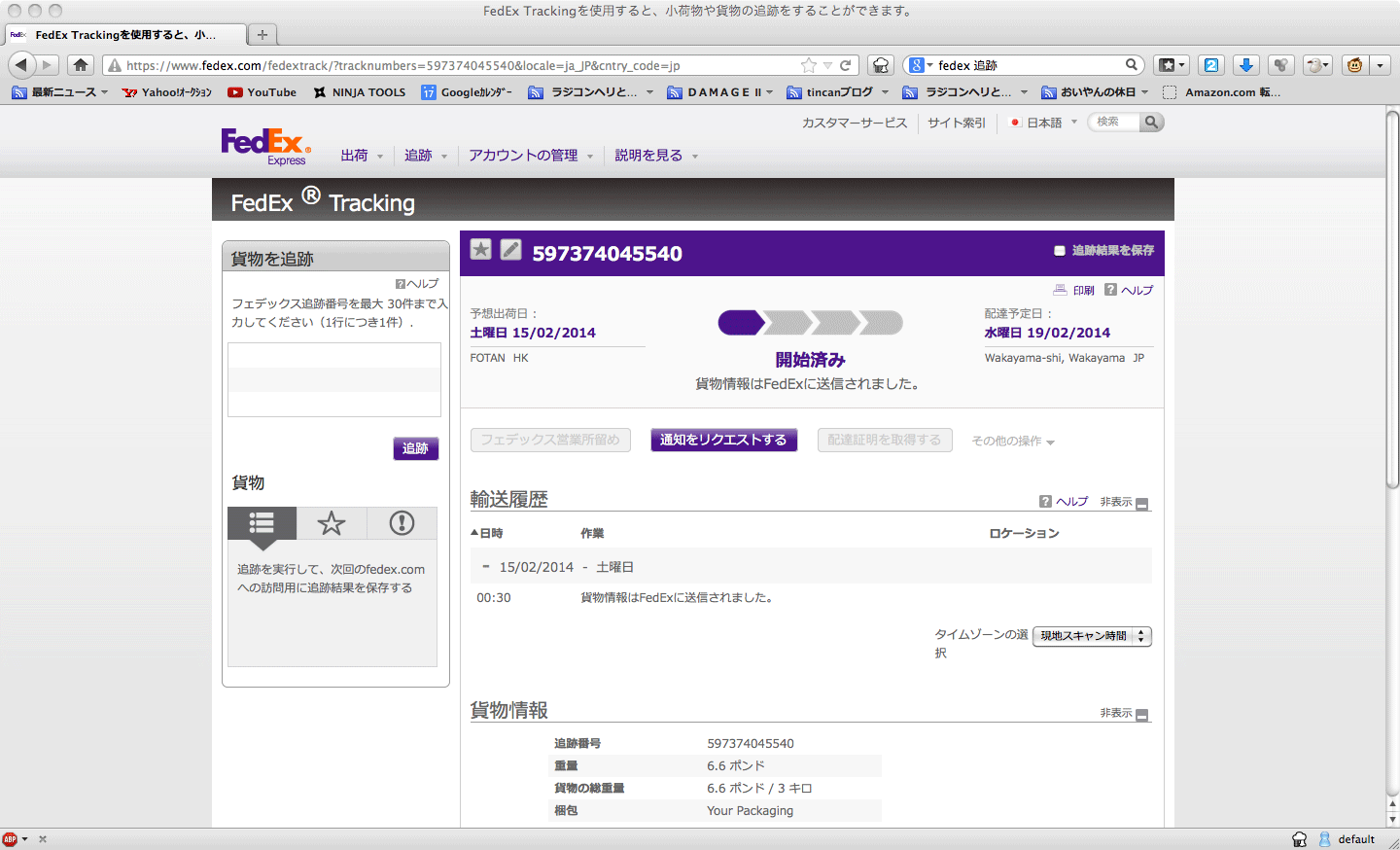Click the site 検索 search field
This screenshot has width=1400, height=850.
[1115, 123]
